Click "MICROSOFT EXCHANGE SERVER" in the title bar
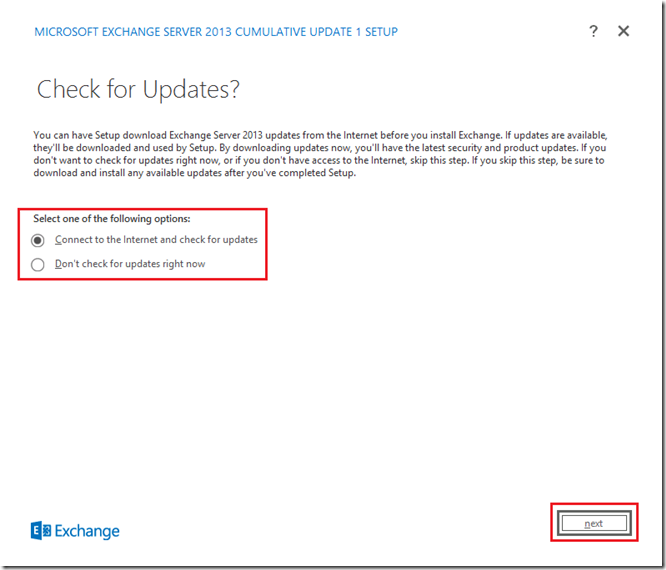666x570 pixels. 112,32
